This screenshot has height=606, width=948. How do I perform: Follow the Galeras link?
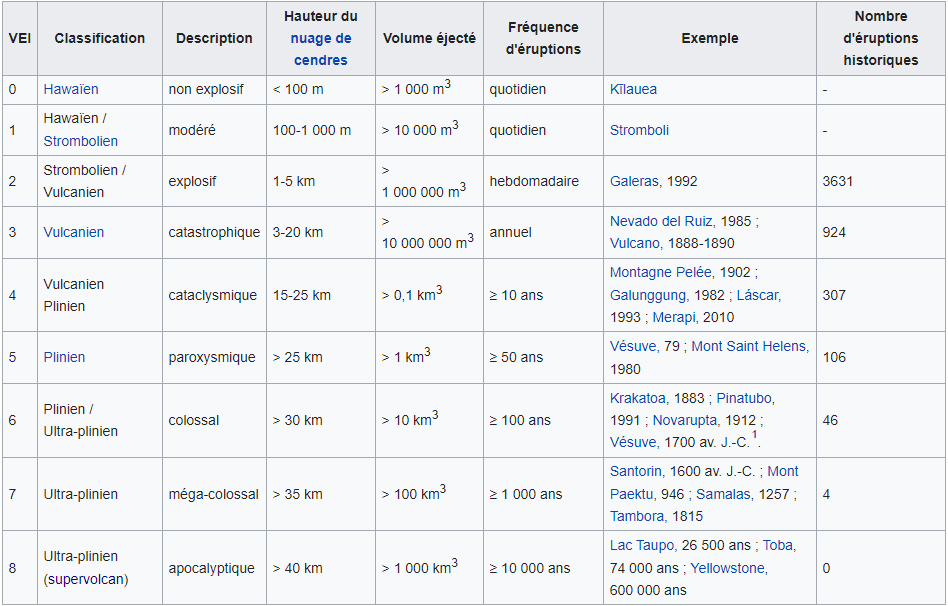coord(634,181)
